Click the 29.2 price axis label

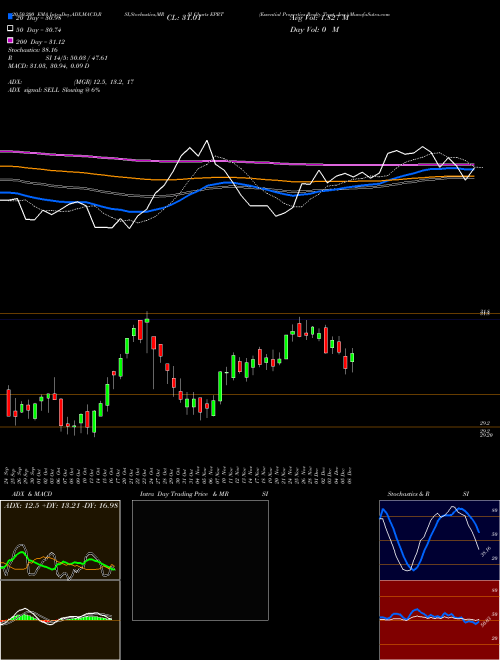coord(485,423)
